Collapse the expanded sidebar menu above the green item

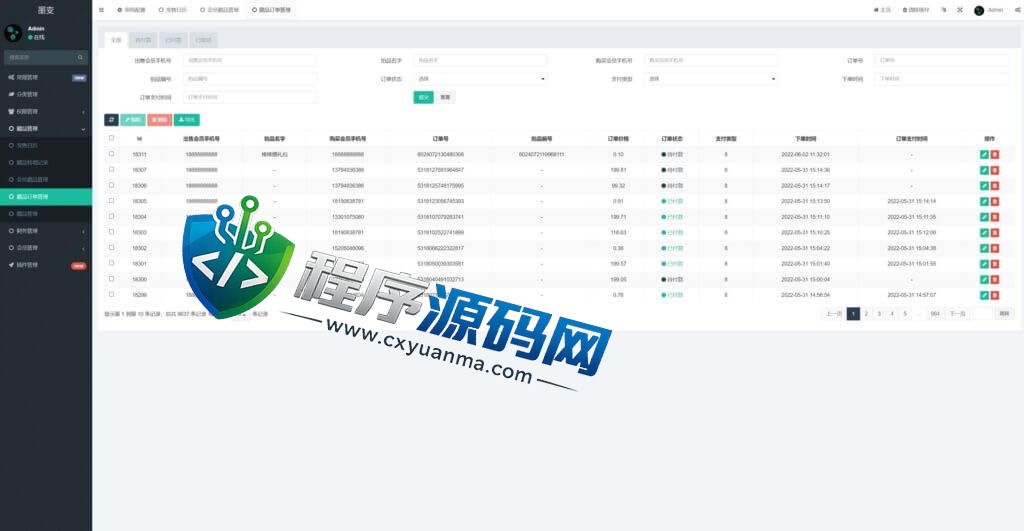tap(46, 129)
